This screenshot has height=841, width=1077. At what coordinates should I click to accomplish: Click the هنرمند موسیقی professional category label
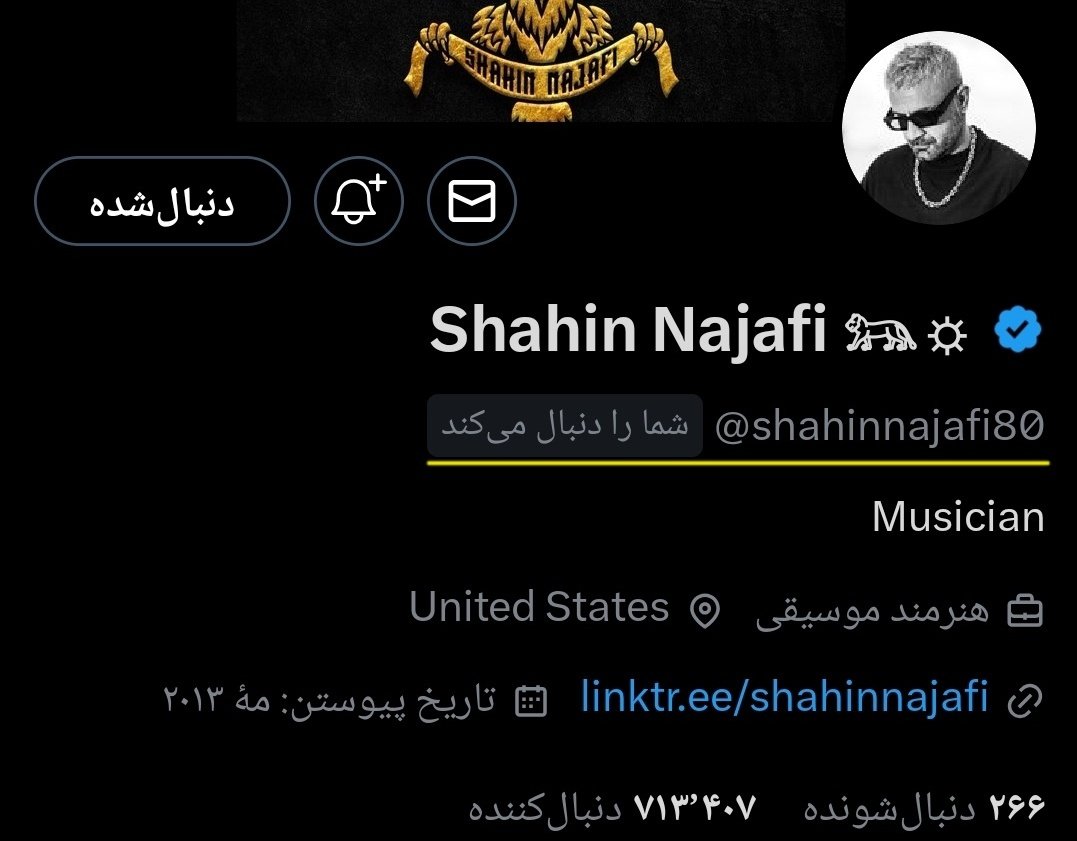(872, 611)
